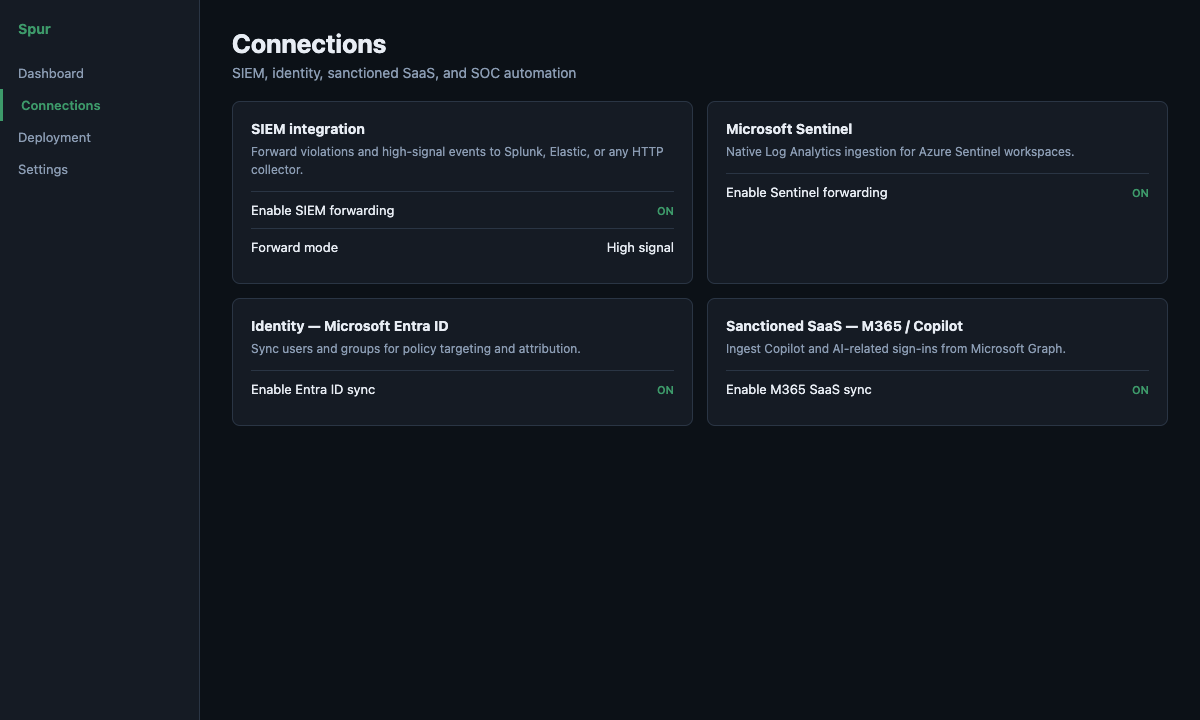Open the Dashboard page in sidebar
This screenshot has height=720, width=1200.
pyautogui.click(x=51, y=73)
